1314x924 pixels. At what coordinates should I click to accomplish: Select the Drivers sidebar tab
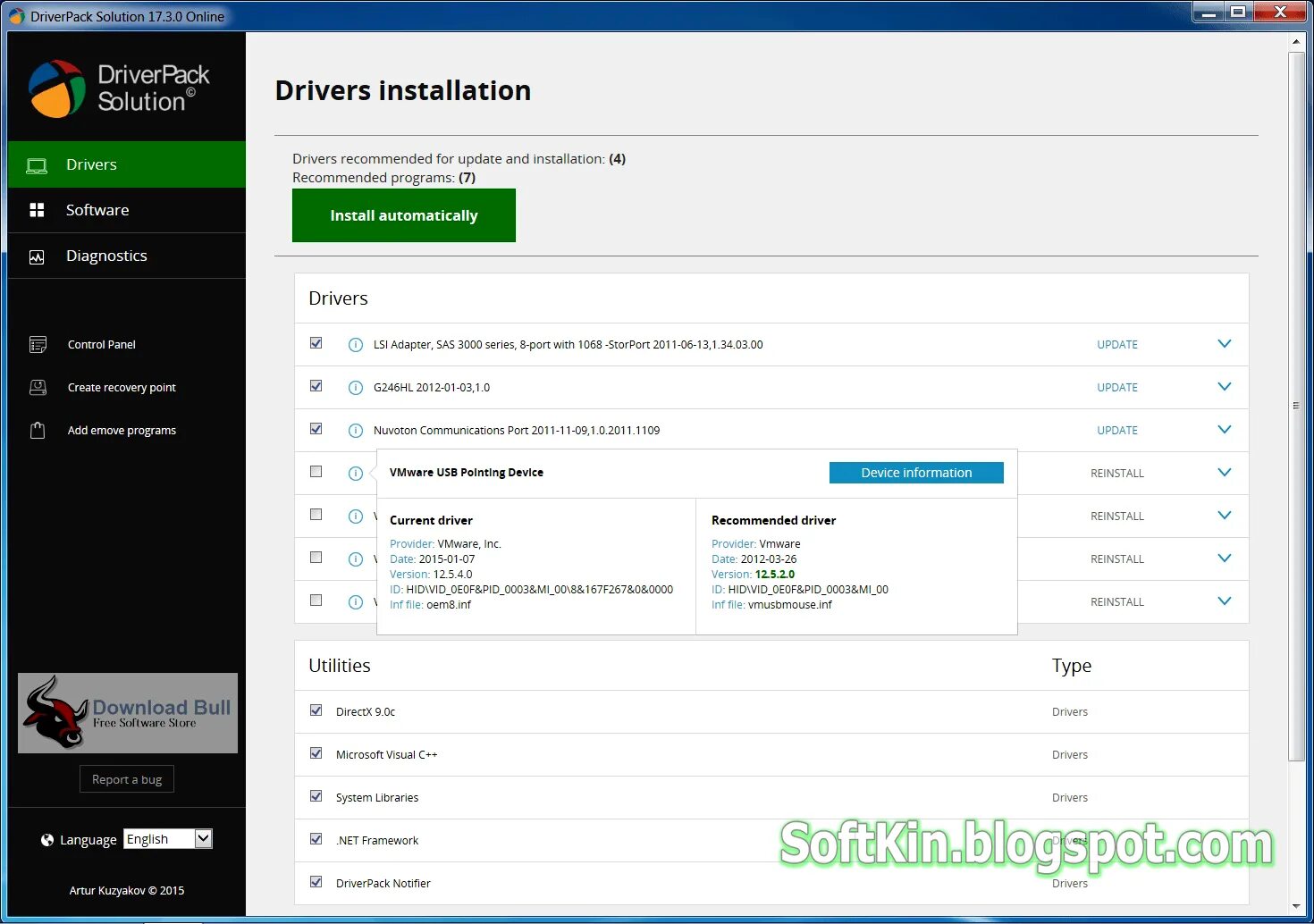coord(127,164)
